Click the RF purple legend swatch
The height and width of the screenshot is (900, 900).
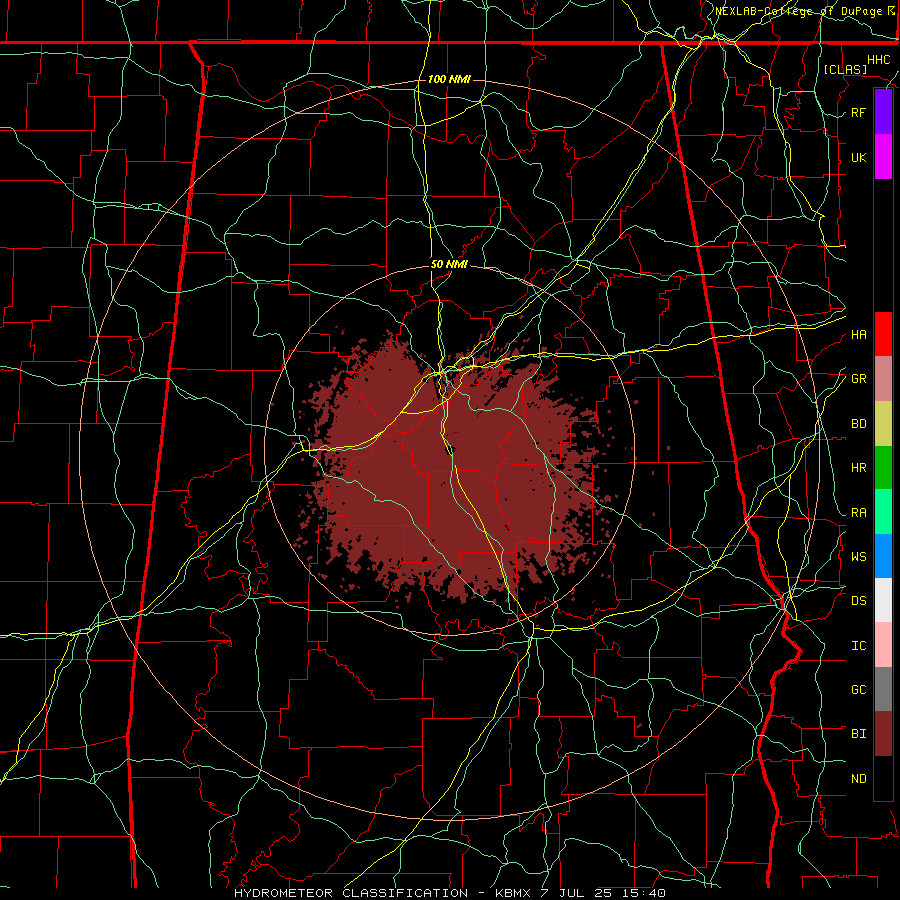click(x=883, y=112)
